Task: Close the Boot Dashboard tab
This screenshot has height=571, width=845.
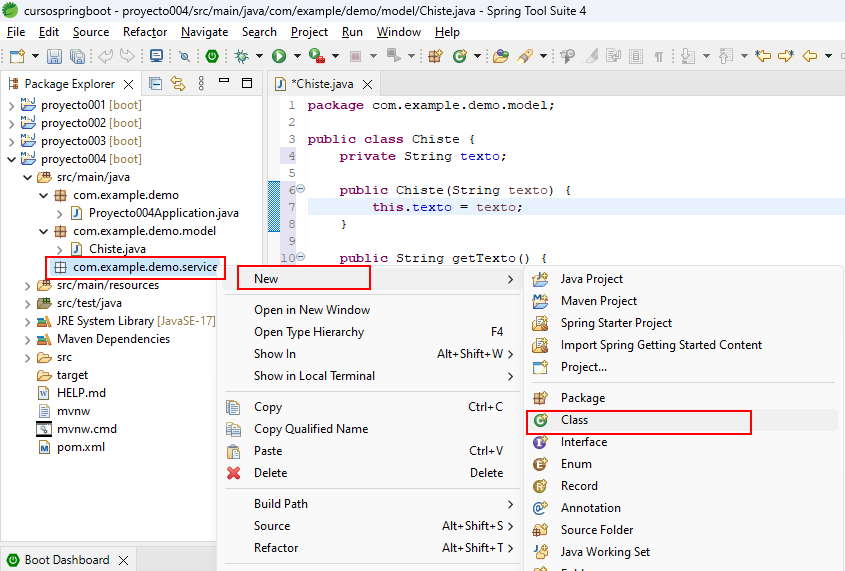Action: 123,561
